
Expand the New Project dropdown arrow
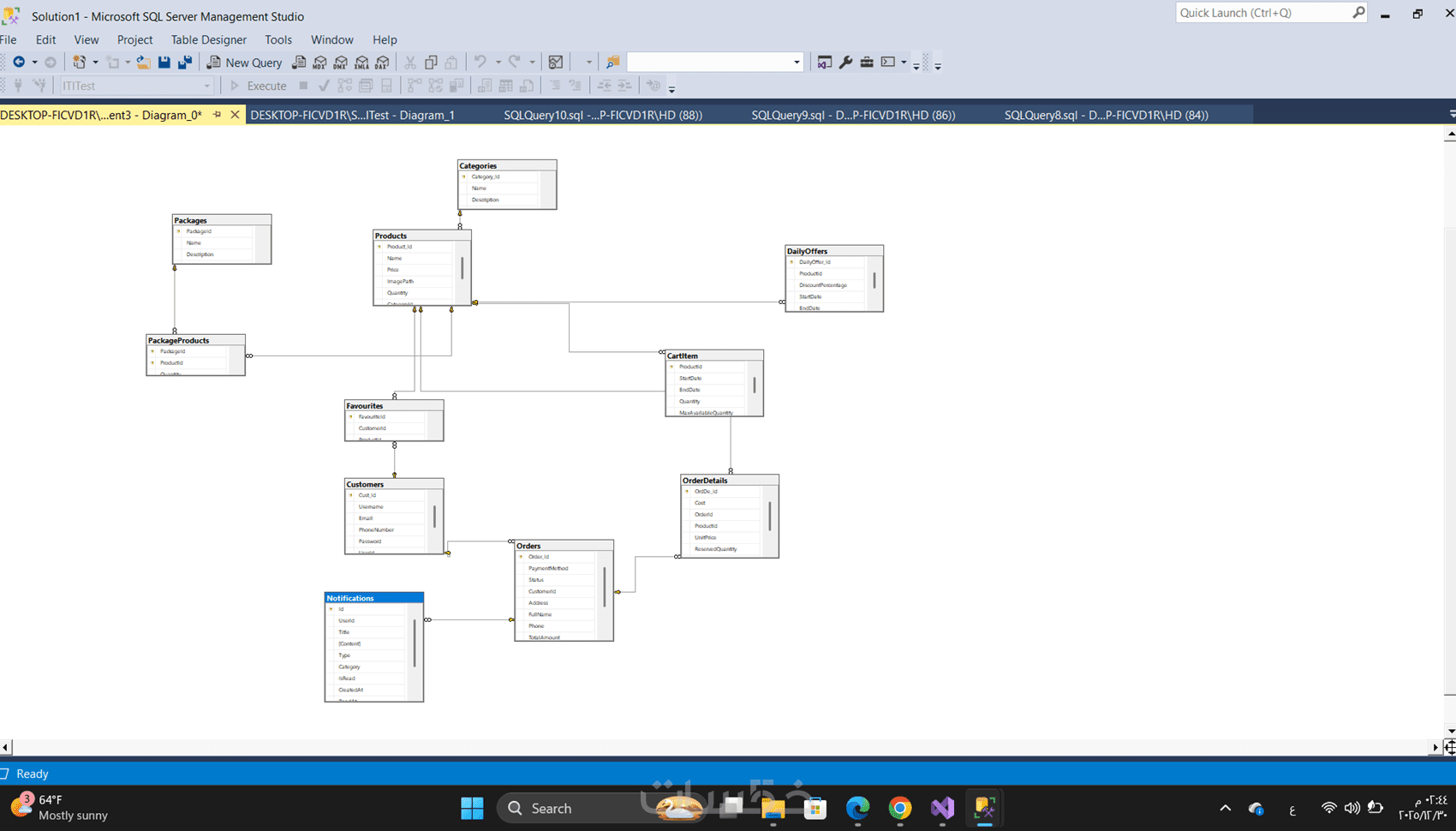pyautogui.click(x=95, y=62)
